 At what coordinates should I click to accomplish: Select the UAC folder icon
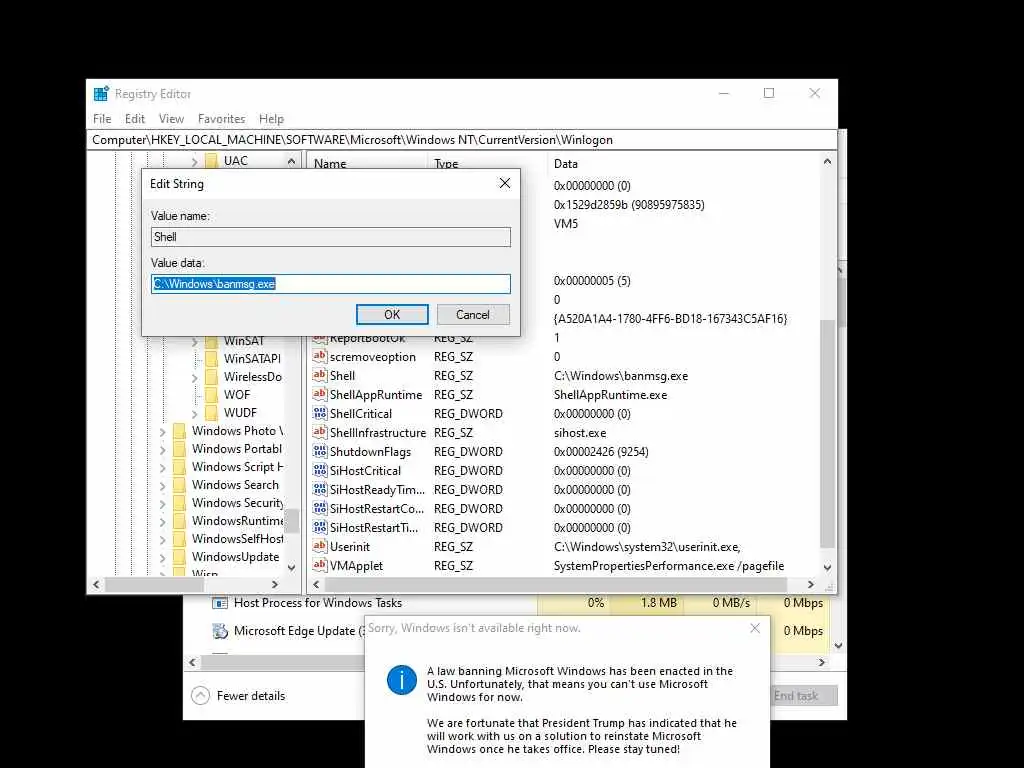point(211,161)
